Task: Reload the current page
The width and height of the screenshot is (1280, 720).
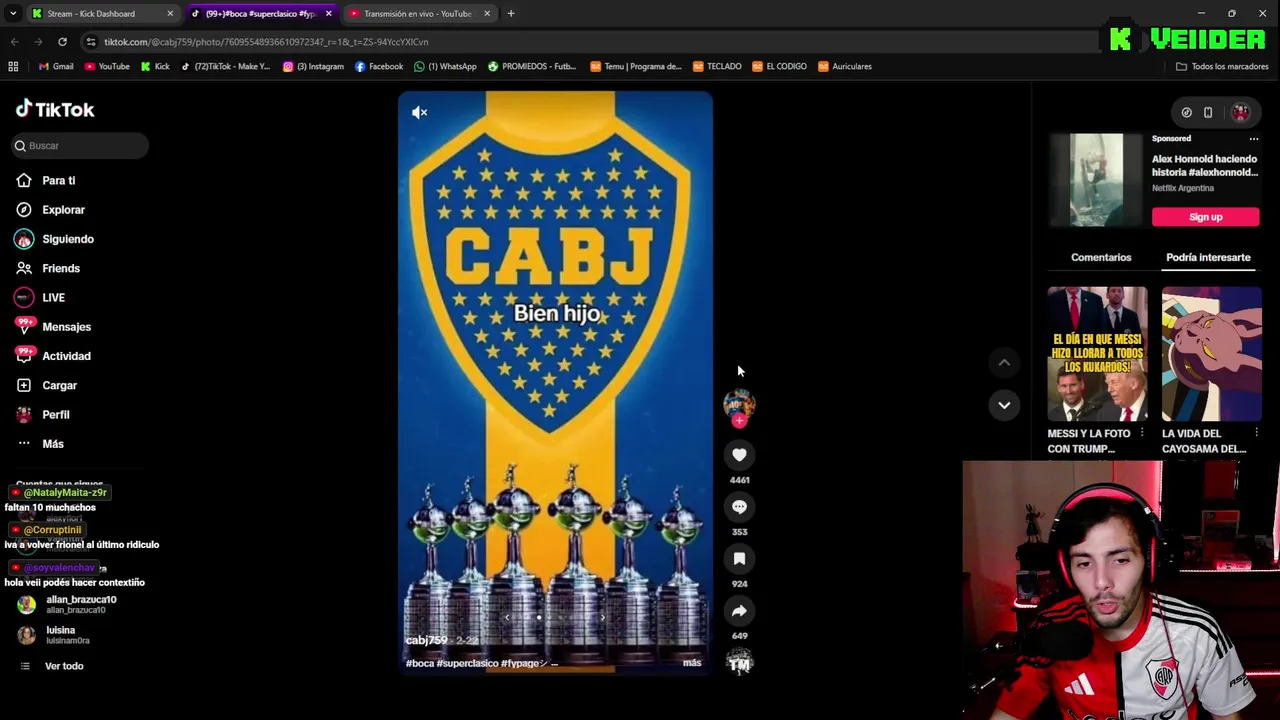Action: pyautogui.click(x=62, y=42)
